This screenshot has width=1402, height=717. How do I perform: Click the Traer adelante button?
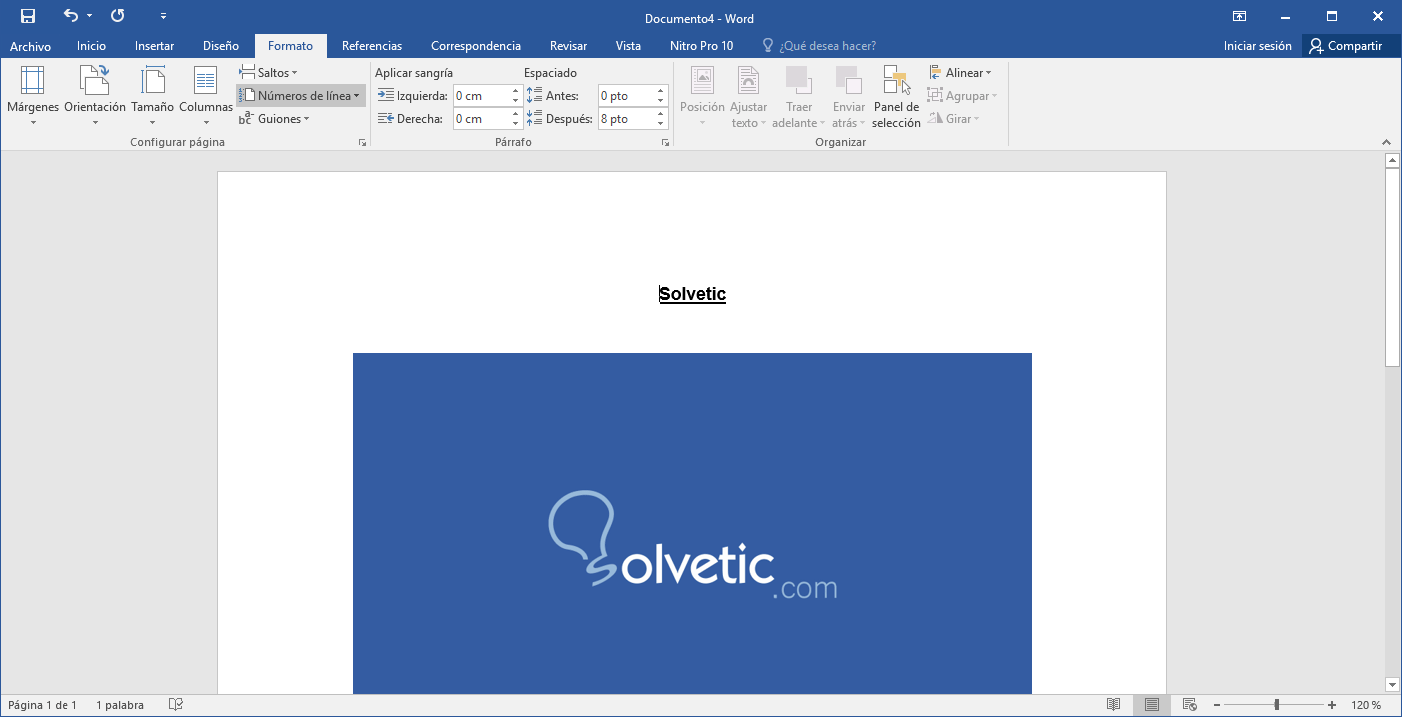pos(798,96)
